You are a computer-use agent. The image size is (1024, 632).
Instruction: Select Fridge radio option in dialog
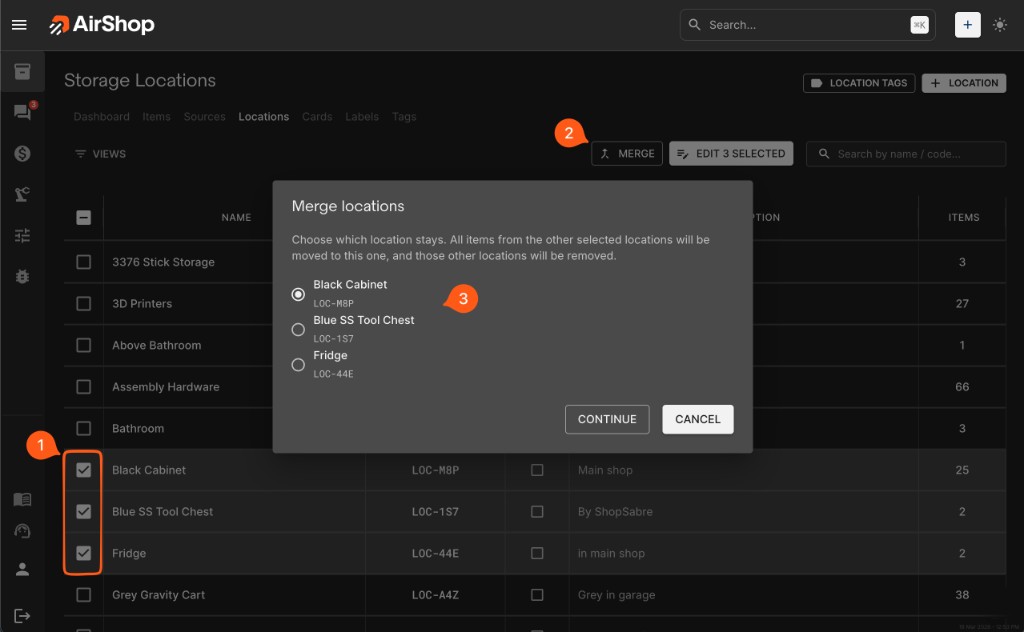point(298,365)
